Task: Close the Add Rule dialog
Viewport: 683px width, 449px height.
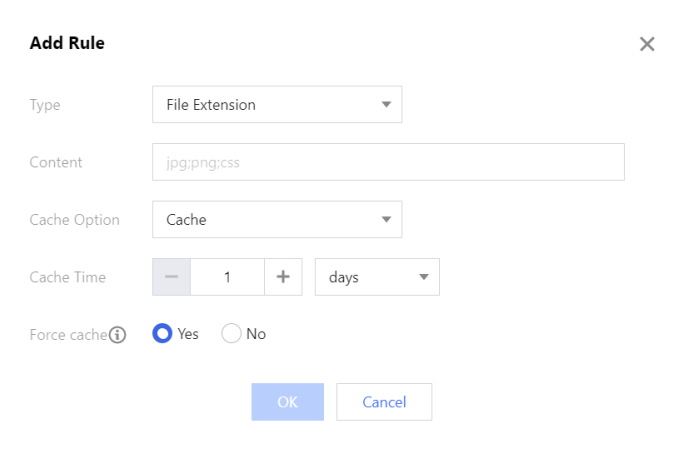Action: click(647, 44)
